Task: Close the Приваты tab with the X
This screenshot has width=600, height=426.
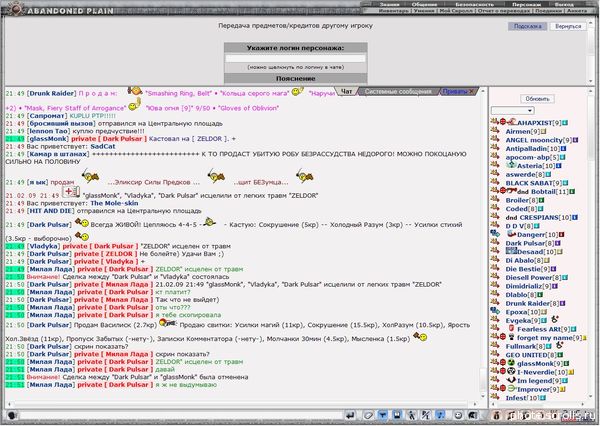Action: coord(471,91)
